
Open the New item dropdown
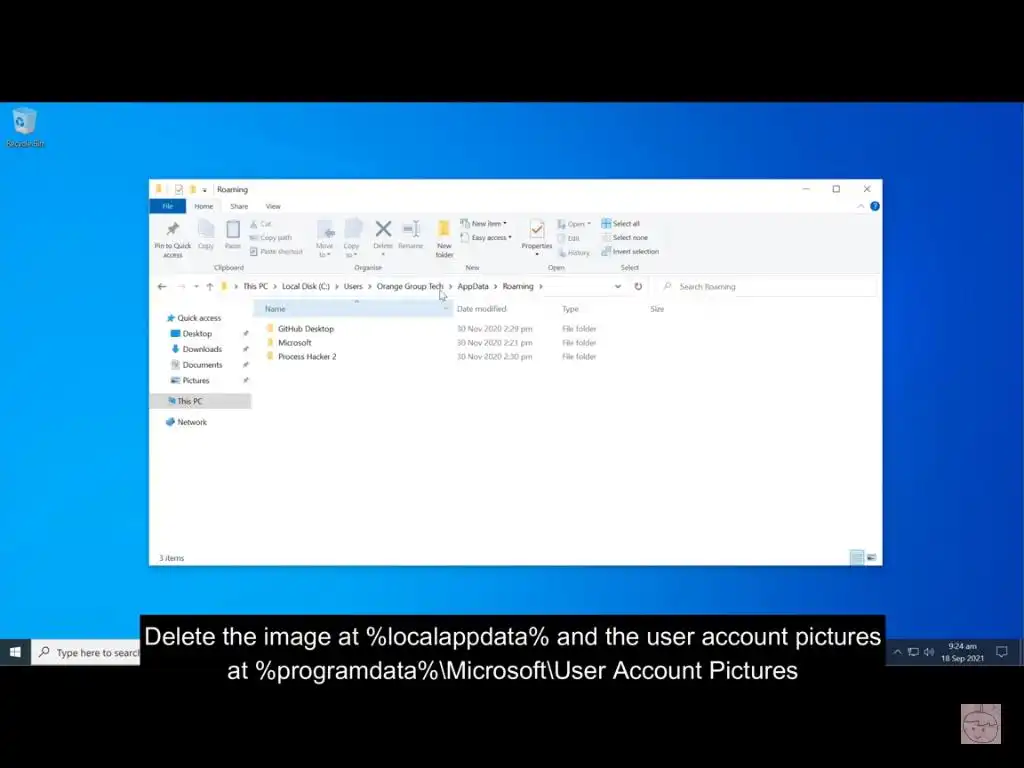(483, 223)
